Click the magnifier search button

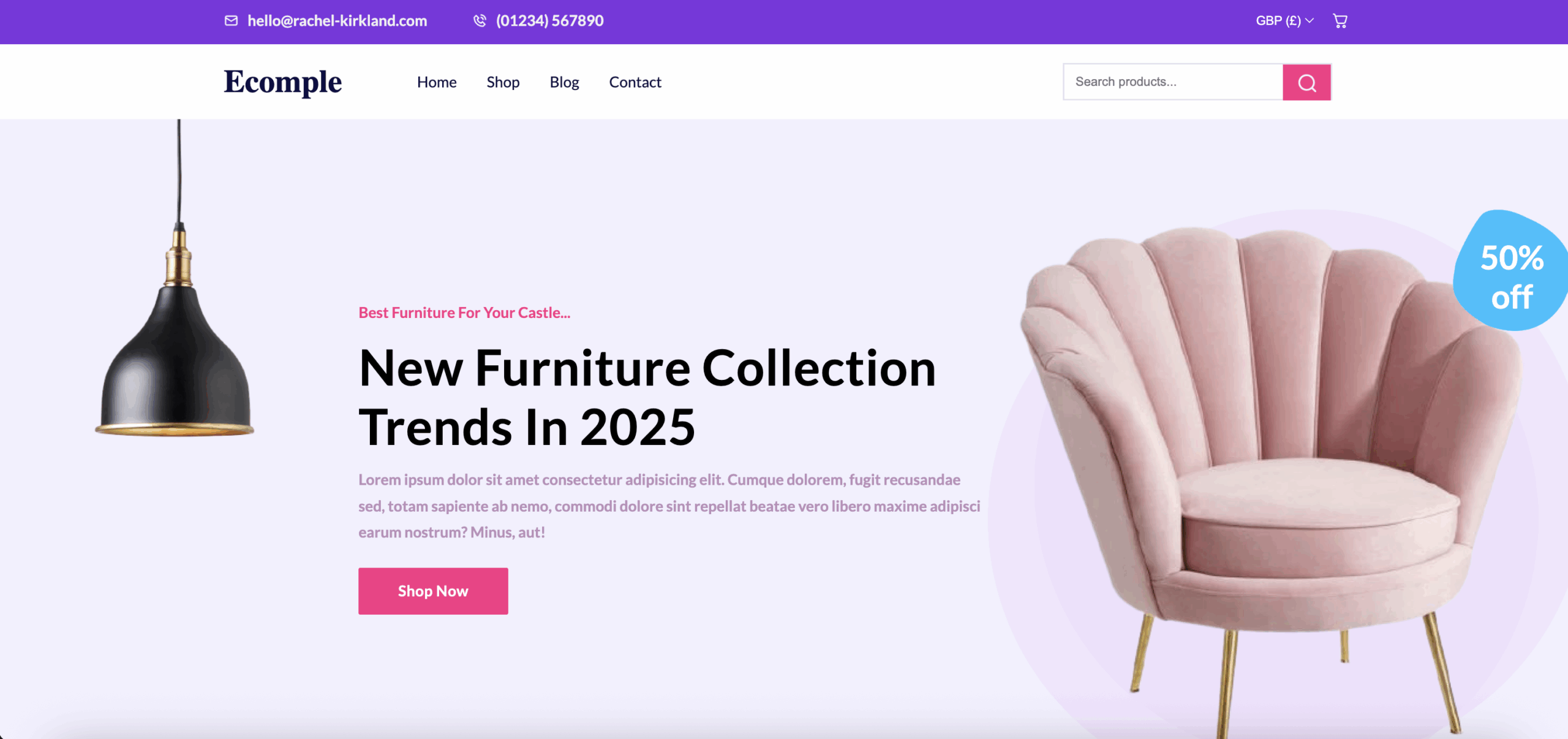point(1306,82)
